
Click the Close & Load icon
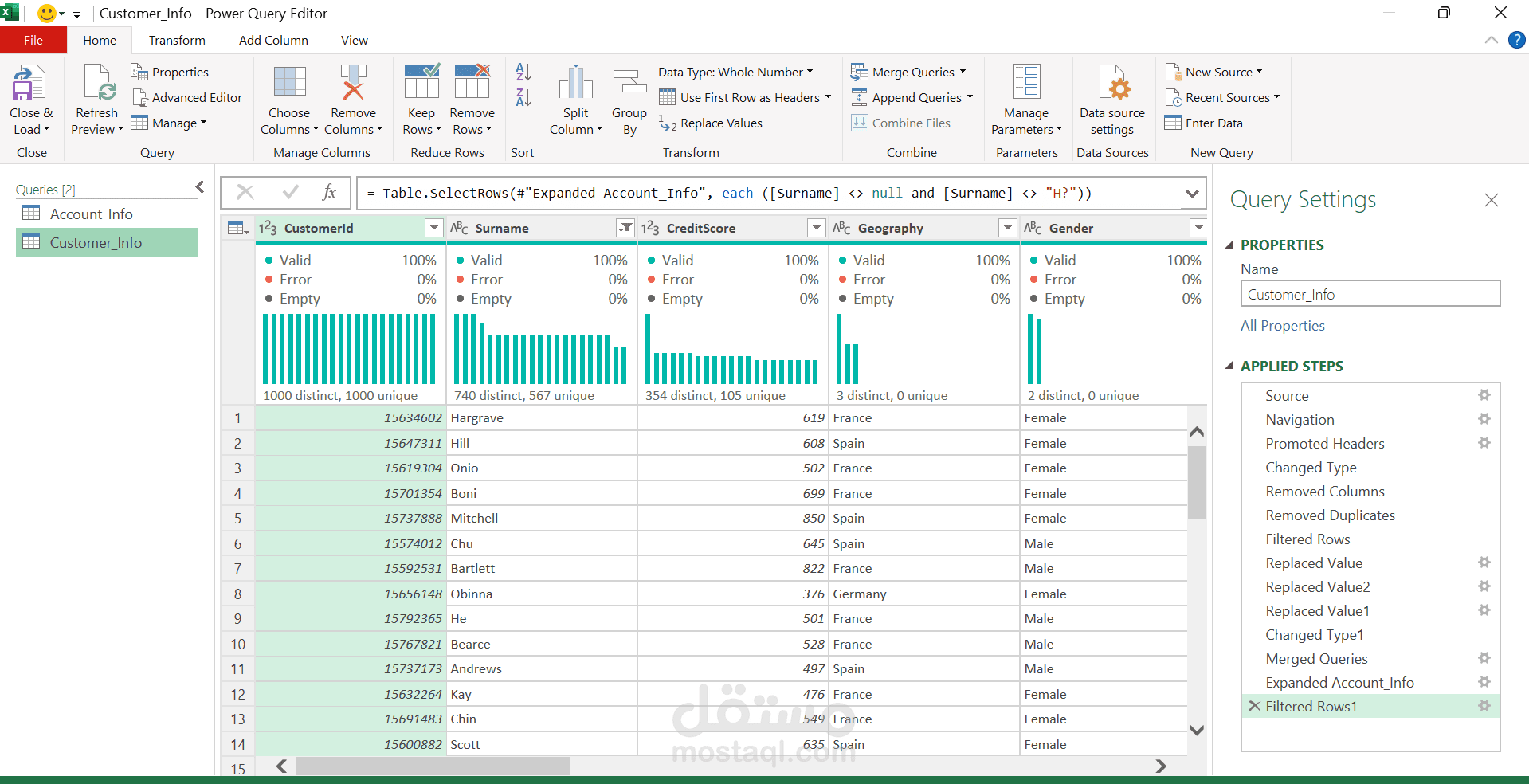click(x=29, y=83)
